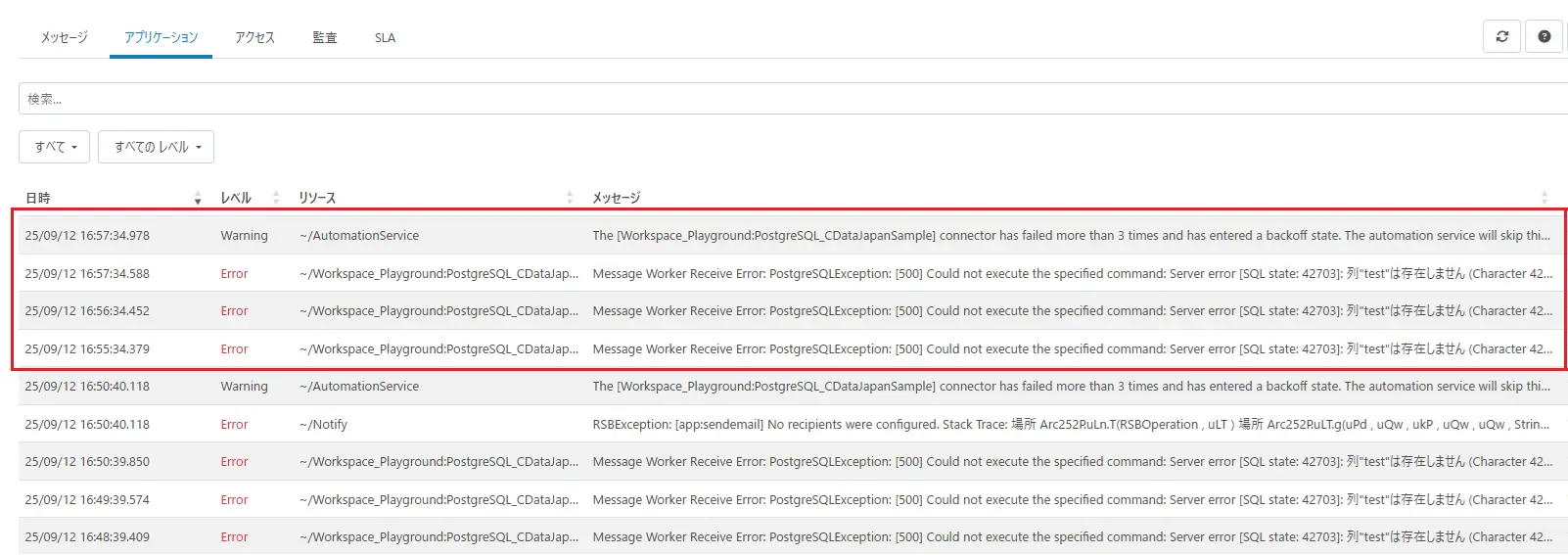Click Error level in 16:56:34.452 row
Screen dimensions: 1568x555
[x=234, y=311]
